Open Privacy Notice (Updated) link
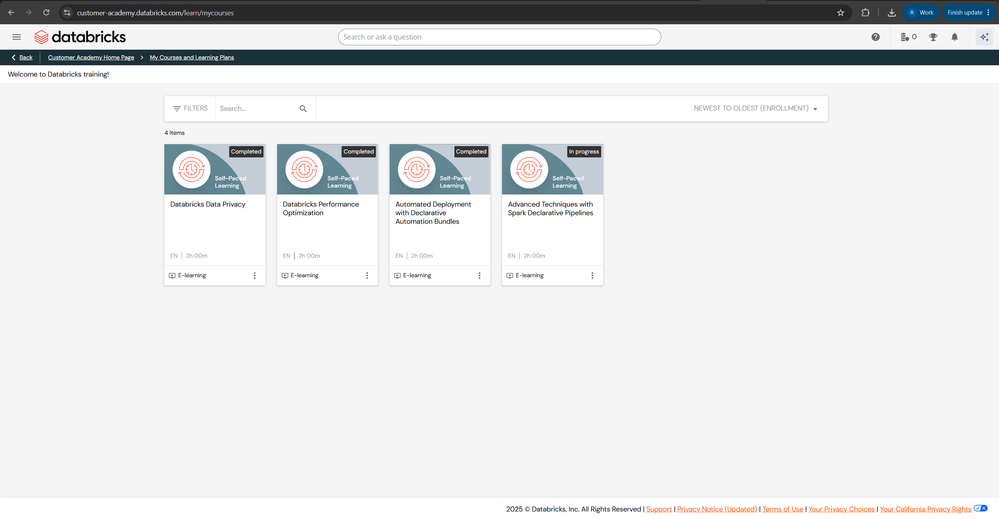This screenshot has height=519, width=999. click(717, 509)
